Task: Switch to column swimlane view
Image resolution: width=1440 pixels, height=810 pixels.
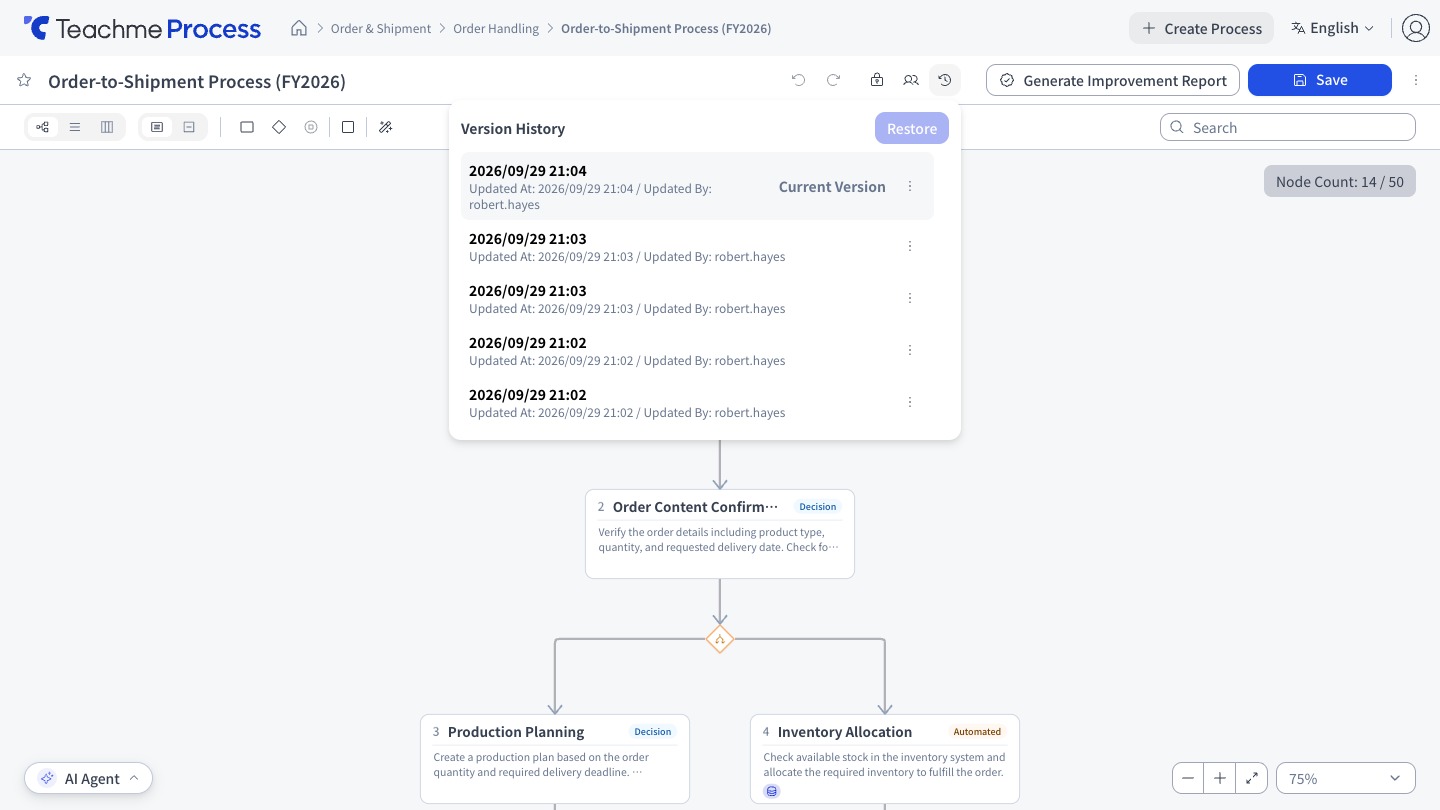Action: tap(107, 127)
